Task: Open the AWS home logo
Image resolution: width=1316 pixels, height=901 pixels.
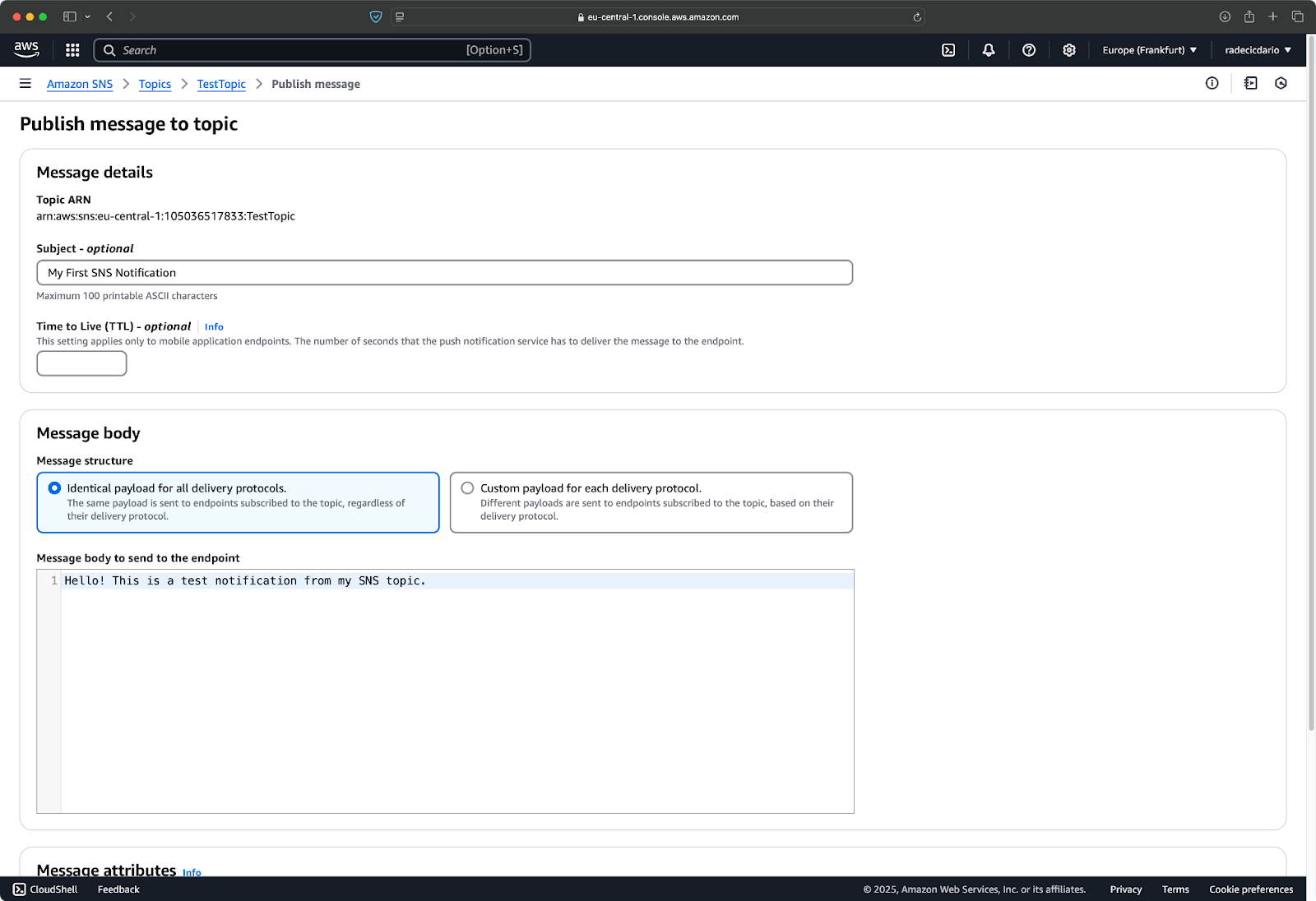Action: pos(26,49)
